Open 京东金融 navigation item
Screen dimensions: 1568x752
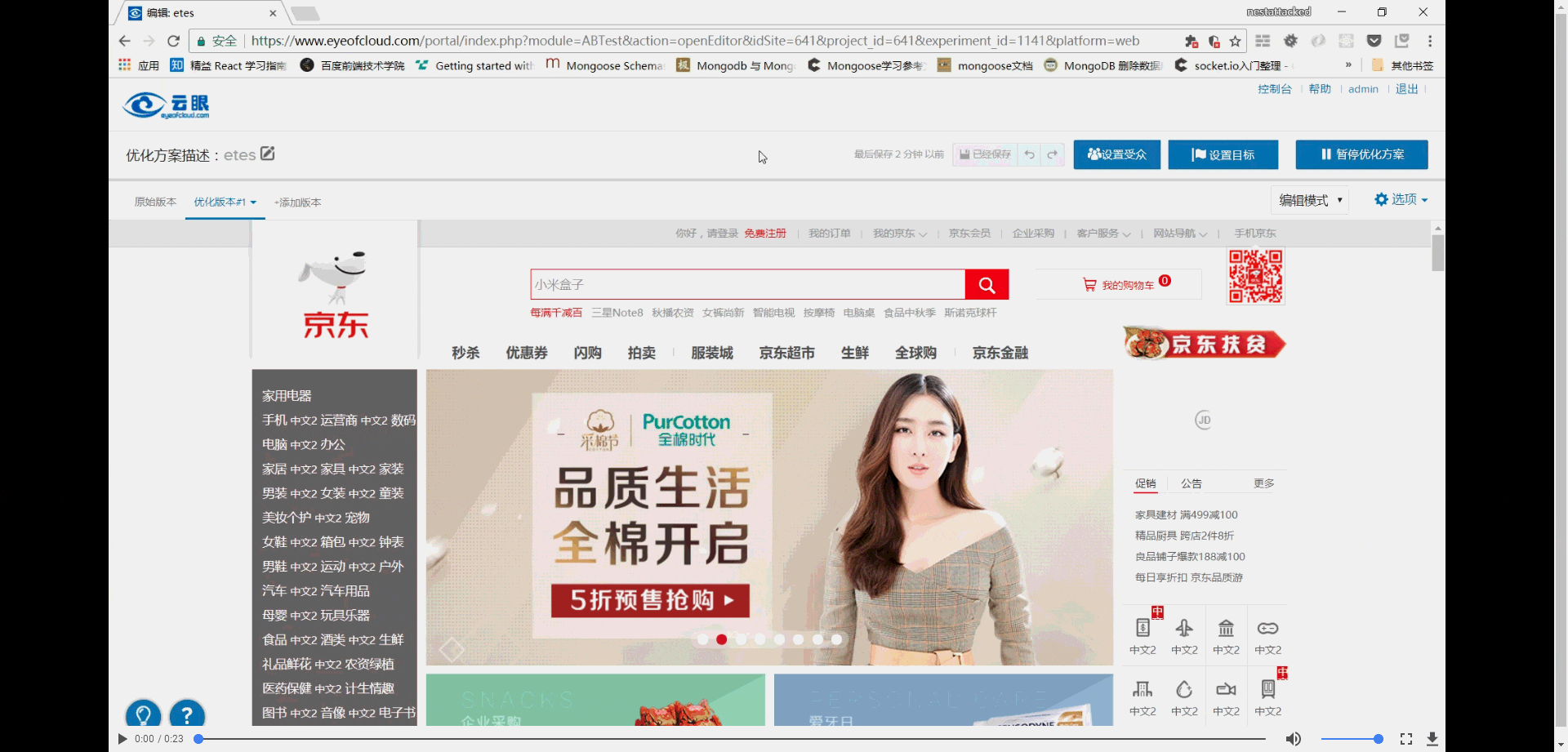pos(1000,353)
